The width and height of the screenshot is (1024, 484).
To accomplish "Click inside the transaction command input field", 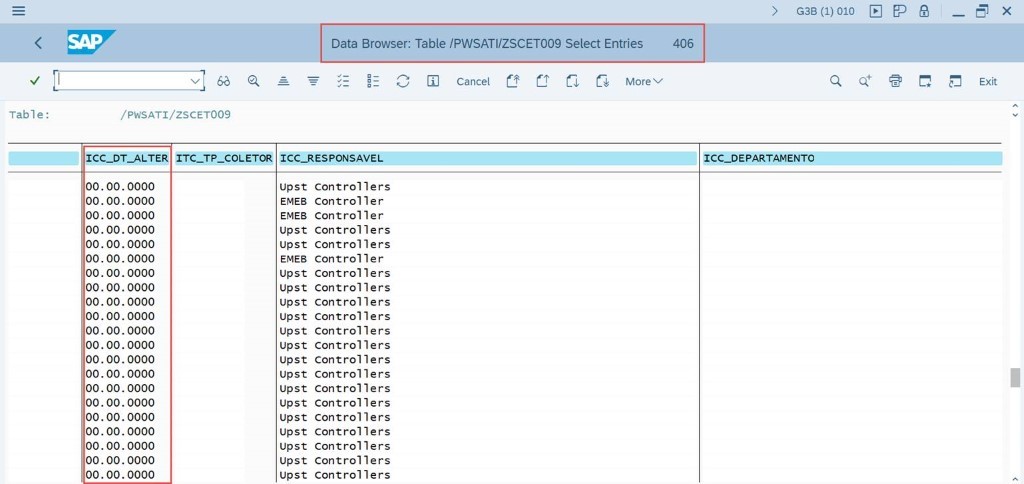I will [x=120, y=81].
